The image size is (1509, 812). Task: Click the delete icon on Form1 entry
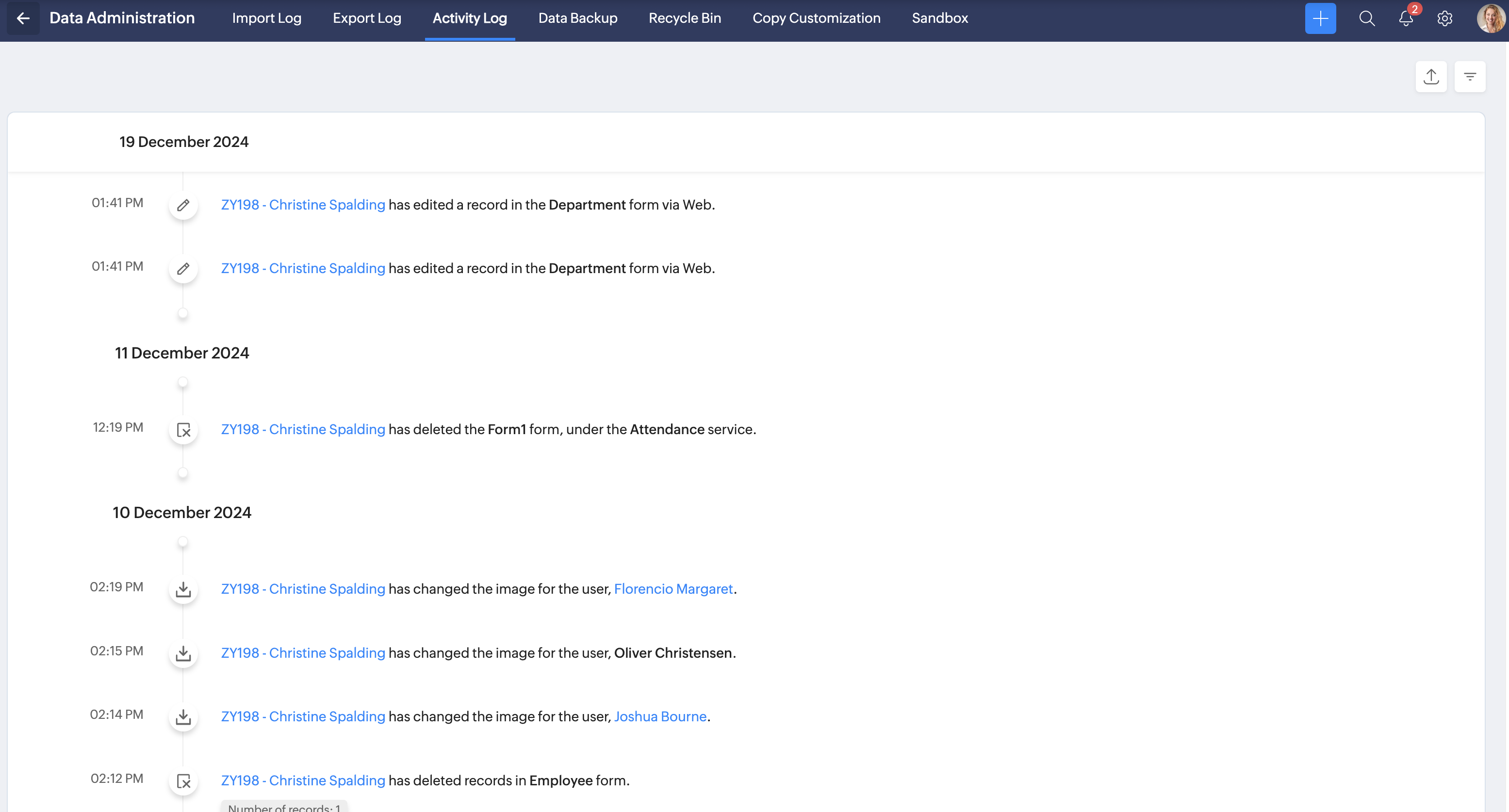183,430
